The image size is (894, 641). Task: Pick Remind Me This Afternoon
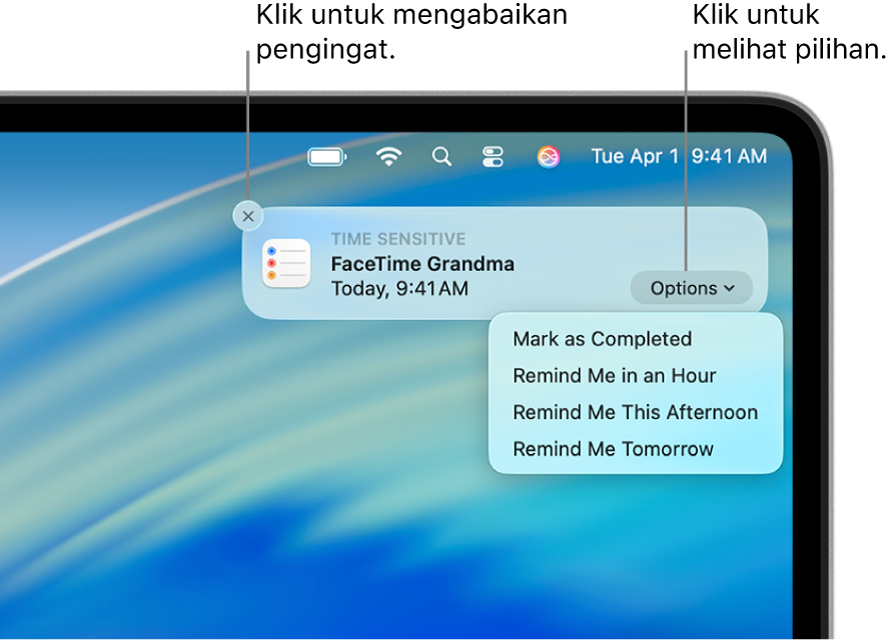[x=635, y=412]
